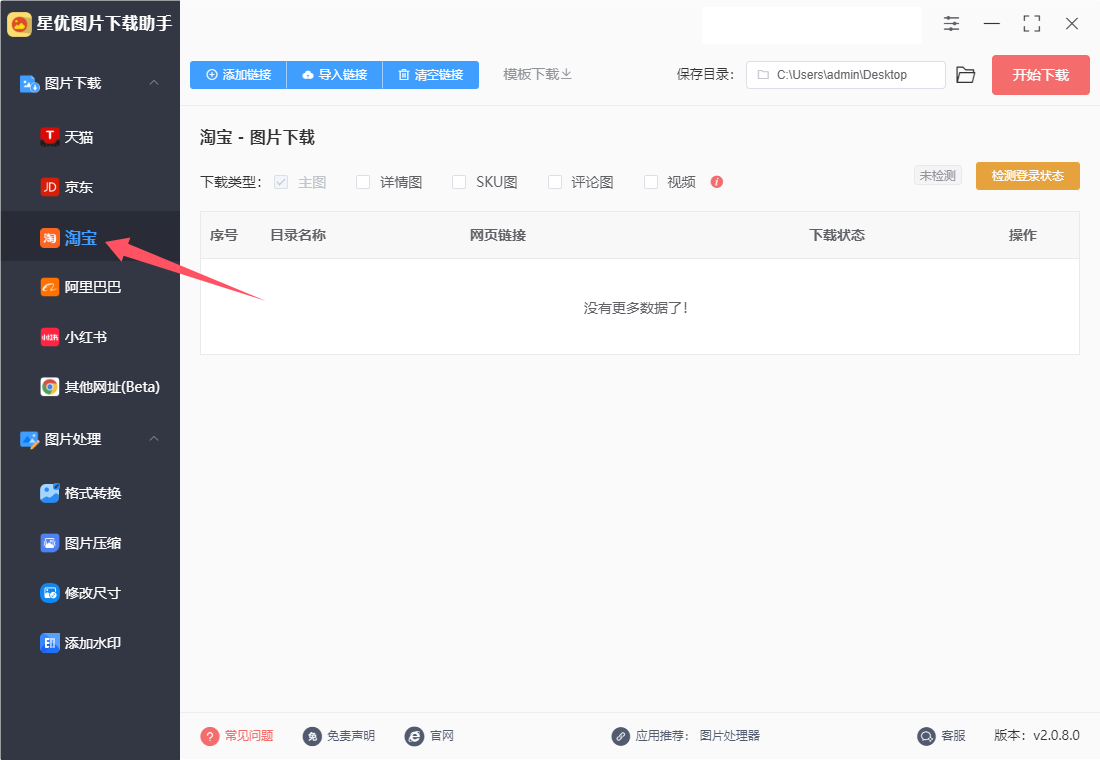The width and height of the screenshot is (1100, 760).
Task: Click 导入链接 button
Action: 335,74
